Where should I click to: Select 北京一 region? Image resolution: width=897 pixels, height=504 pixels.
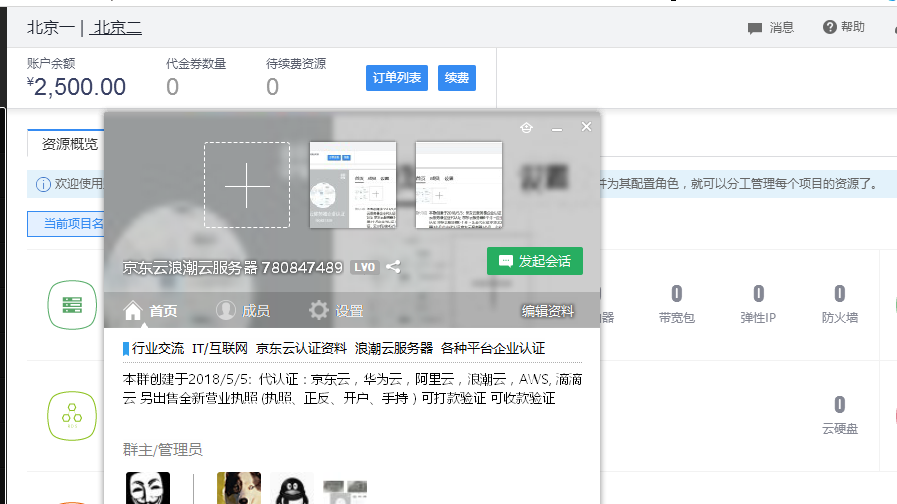[50, 27]
